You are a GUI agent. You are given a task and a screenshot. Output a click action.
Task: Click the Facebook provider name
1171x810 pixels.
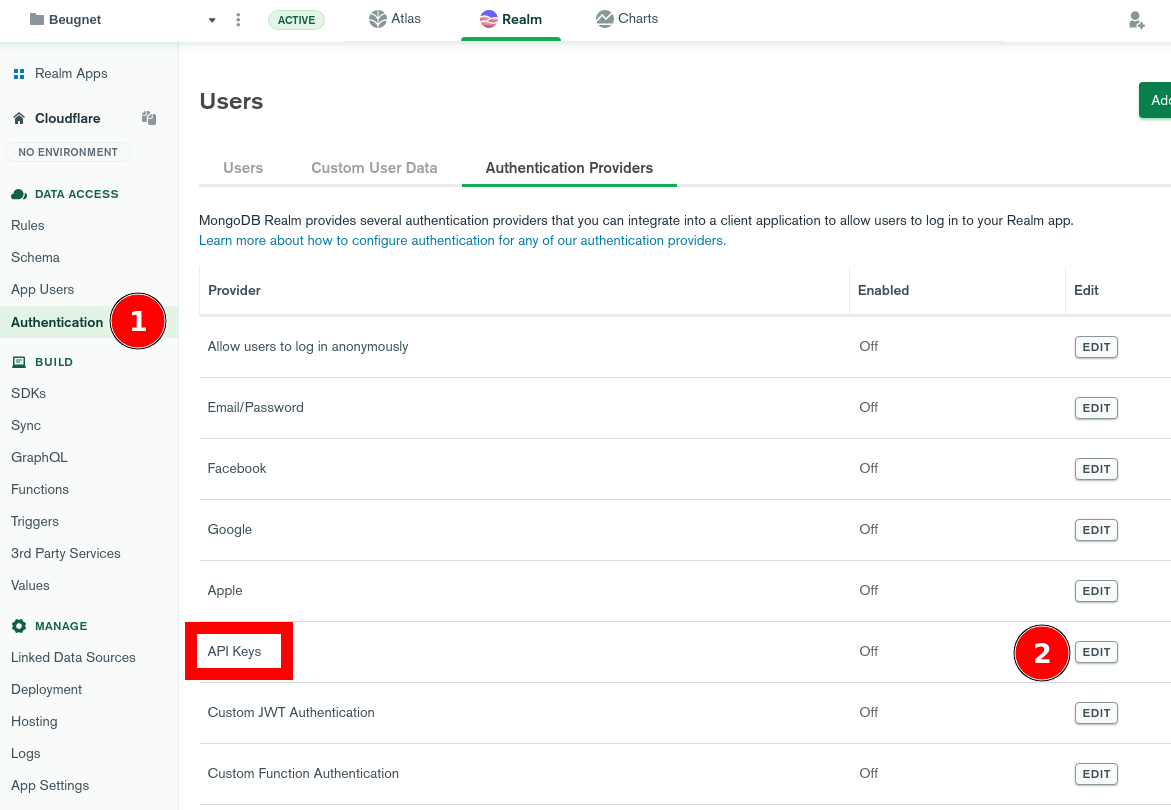click(237, 469)
